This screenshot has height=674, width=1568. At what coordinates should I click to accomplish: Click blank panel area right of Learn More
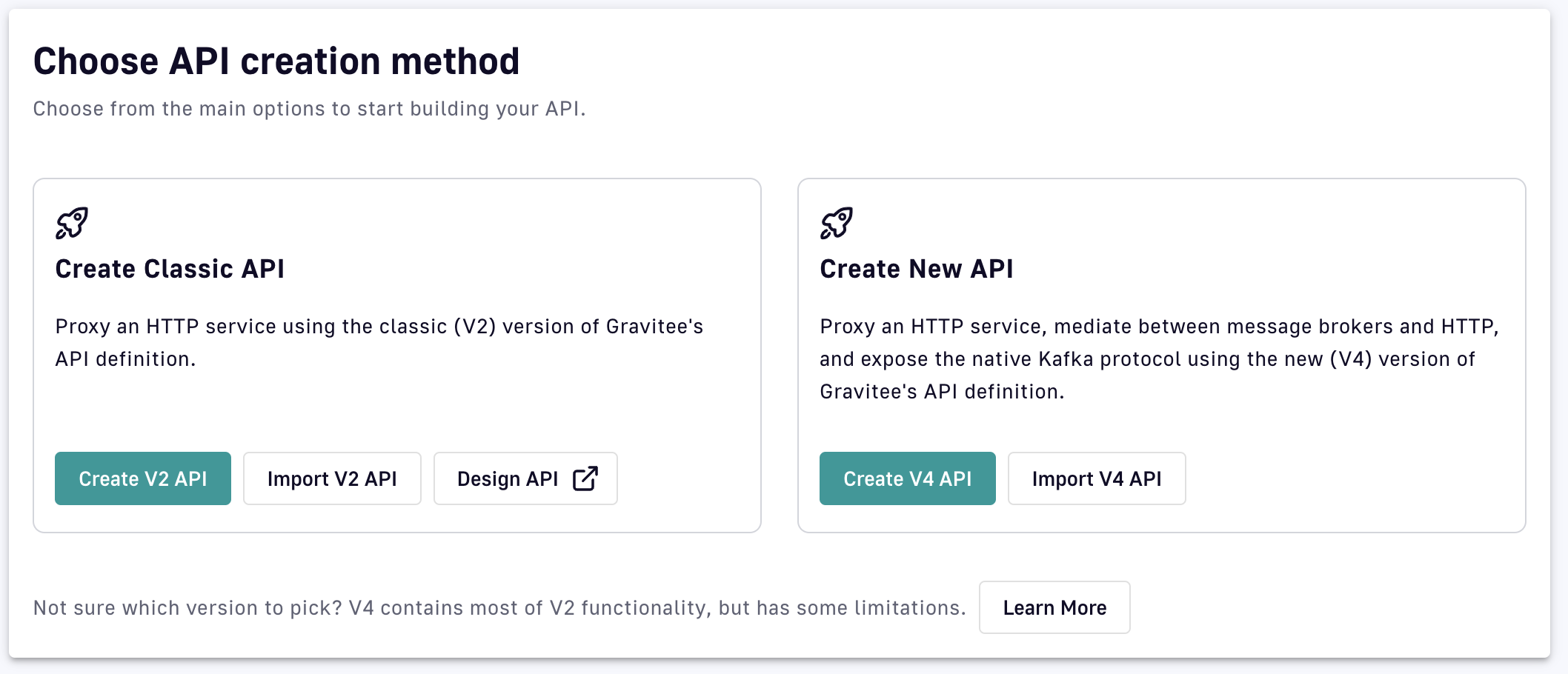1334,607
